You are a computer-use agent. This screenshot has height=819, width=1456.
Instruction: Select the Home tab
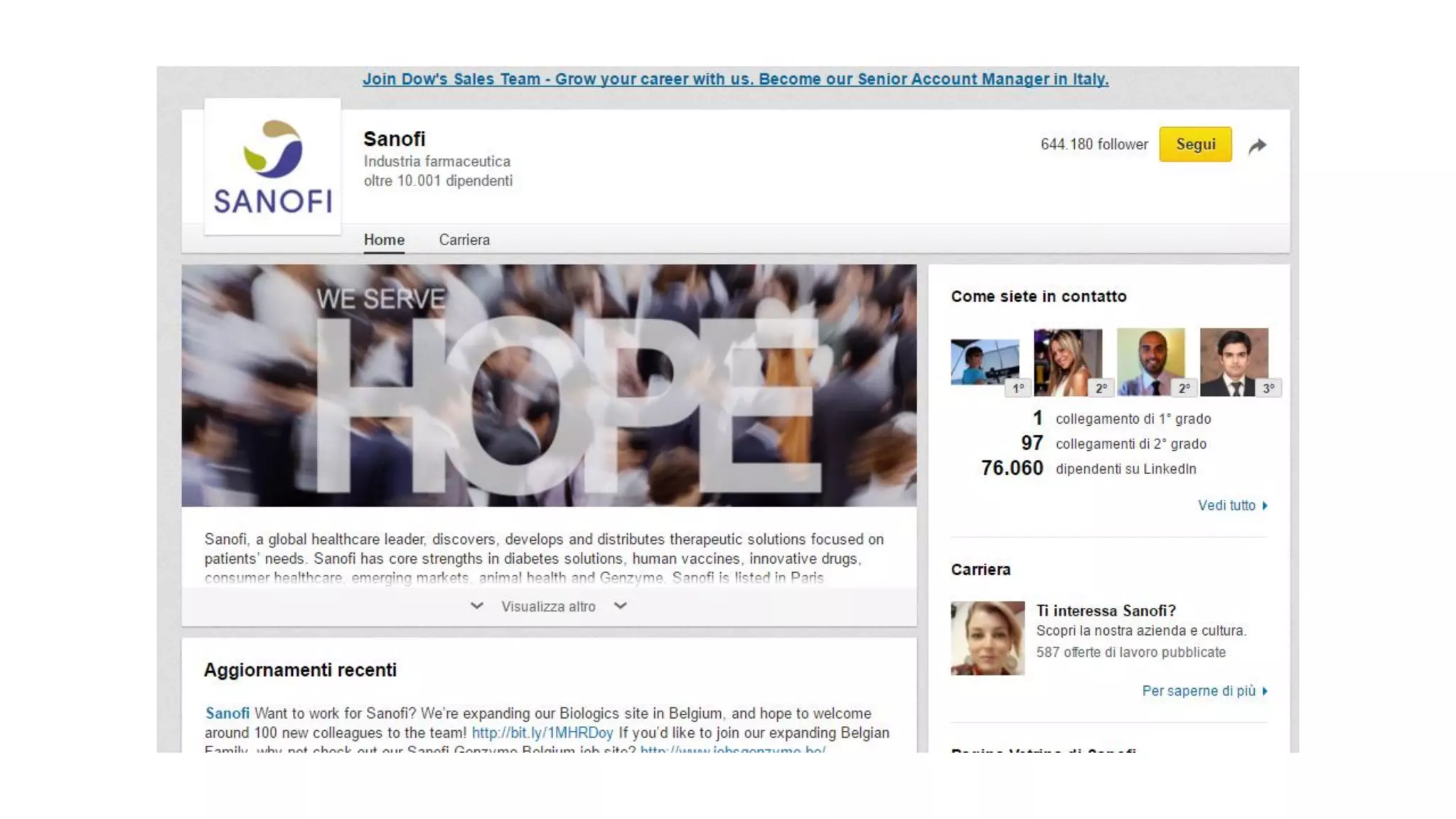tap(384, 240)
